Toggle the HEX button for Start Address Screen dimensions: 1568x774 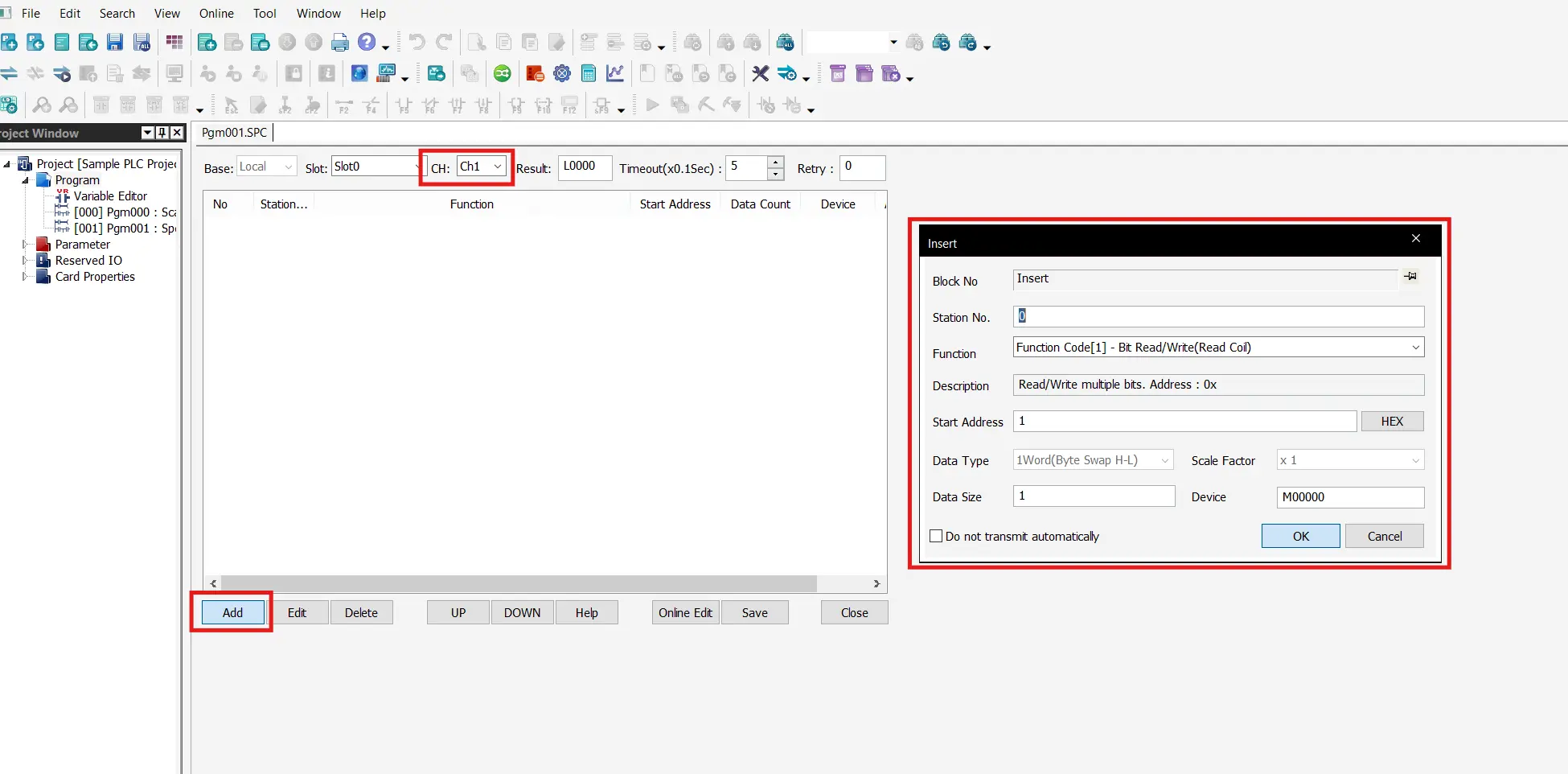pyautogui.click(x=1391, y=422)
